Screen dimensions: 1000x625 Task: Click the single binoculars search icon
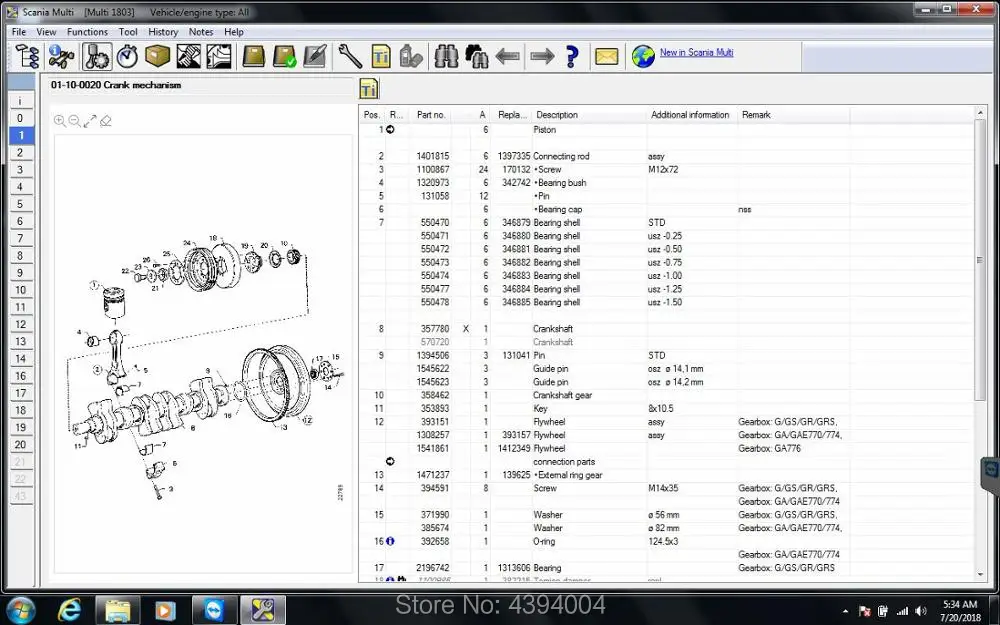[x=446, y=56]
